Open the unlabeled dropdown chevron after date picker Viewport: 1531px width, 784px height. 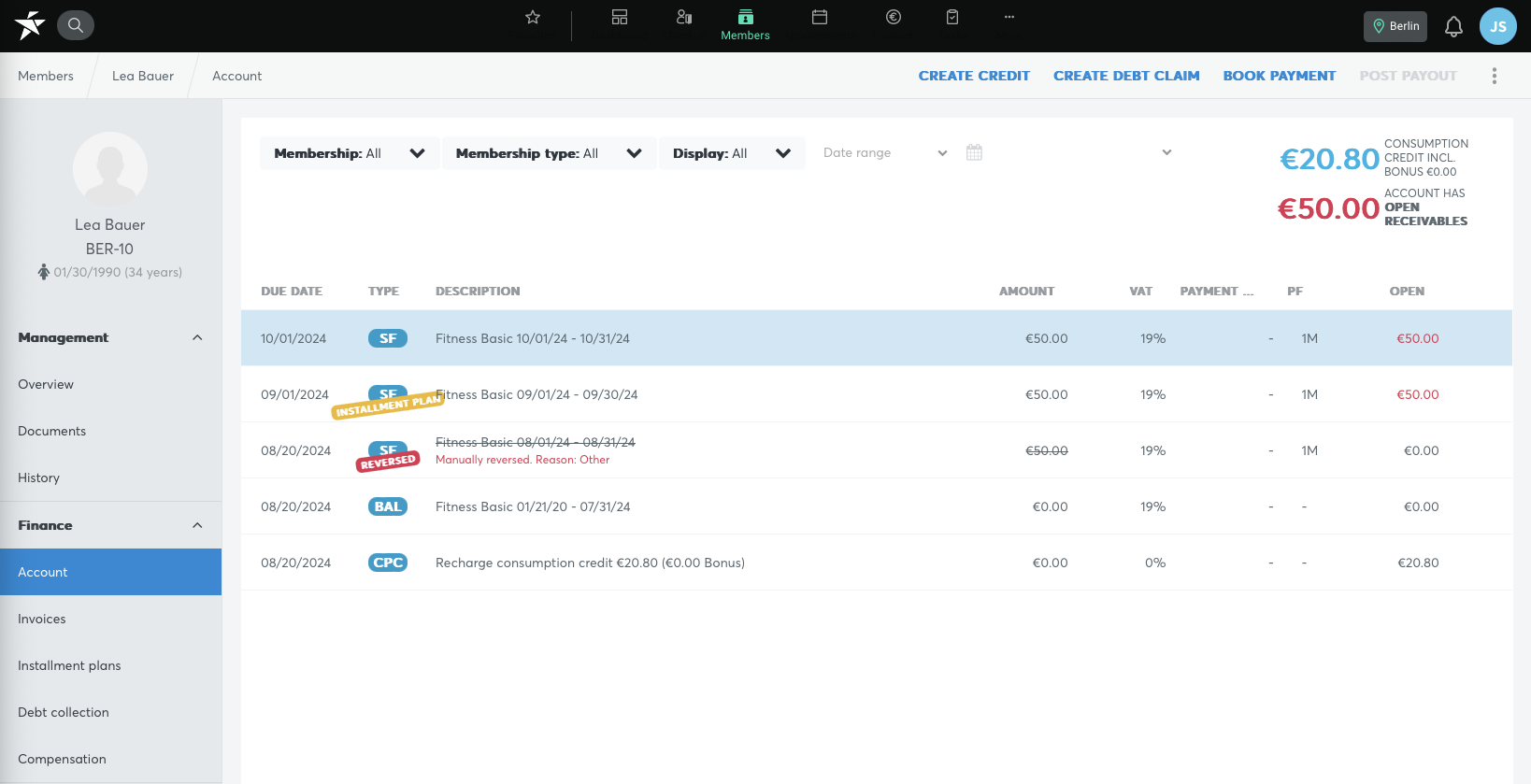1166,152
